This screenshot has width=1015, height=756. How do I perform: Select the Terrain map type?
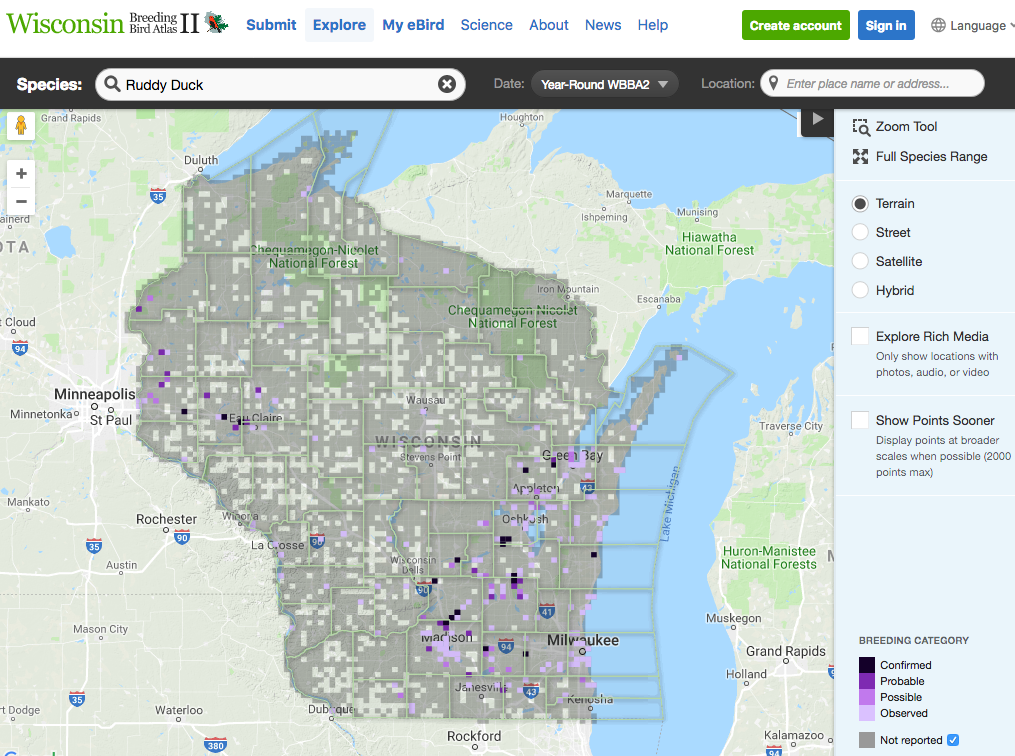point(860,204)
